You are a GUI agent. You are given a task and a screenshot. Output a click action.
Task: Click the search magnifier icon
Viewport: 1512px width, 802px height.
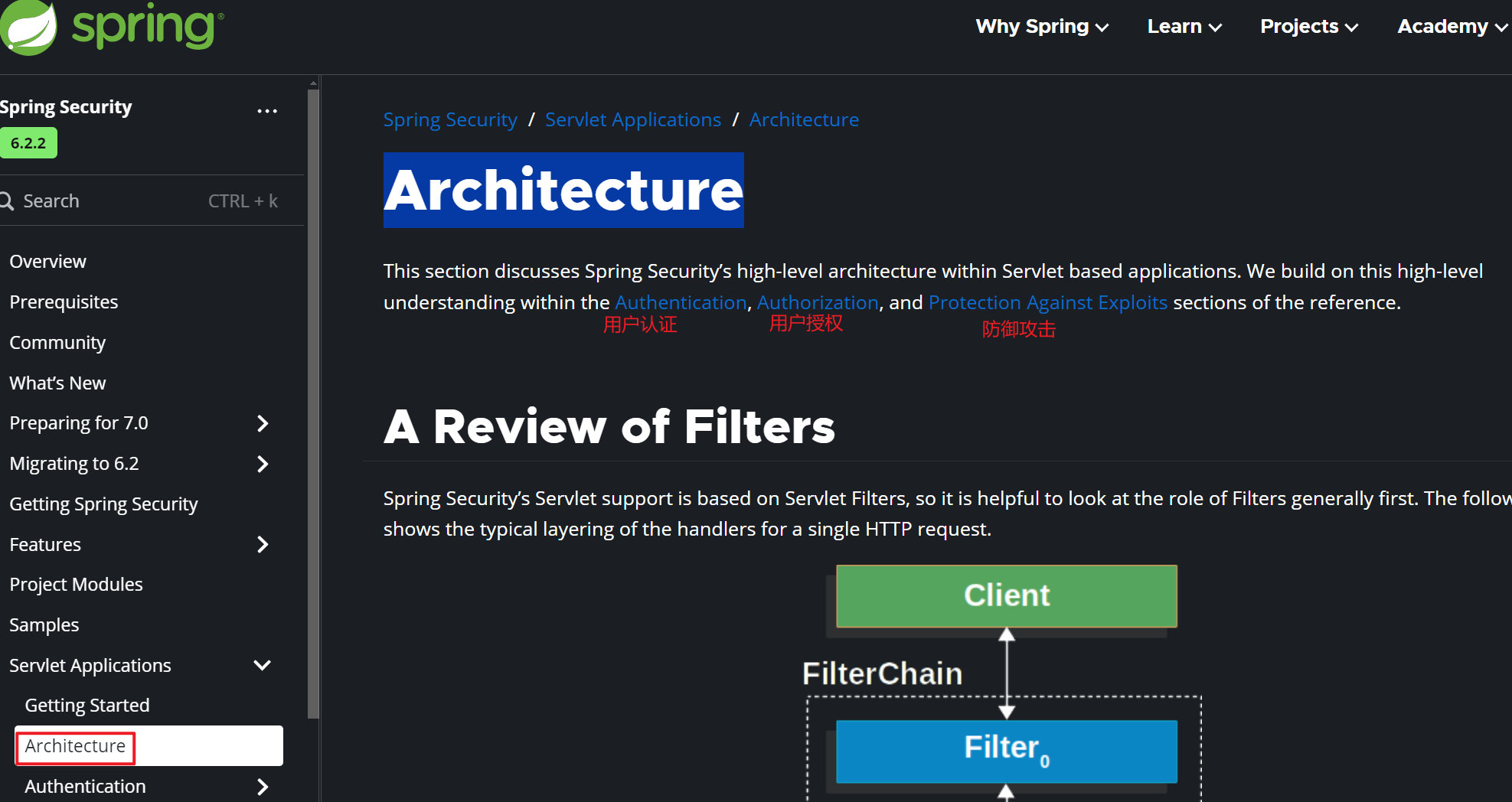(x=7, y=201)
